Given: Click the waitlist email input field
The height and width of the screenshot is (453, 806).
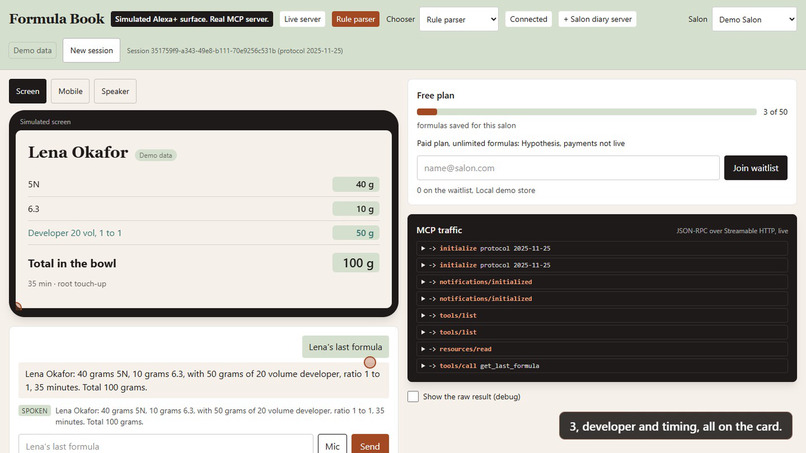Looking at the screenshot, I should [x=568, y=168].
